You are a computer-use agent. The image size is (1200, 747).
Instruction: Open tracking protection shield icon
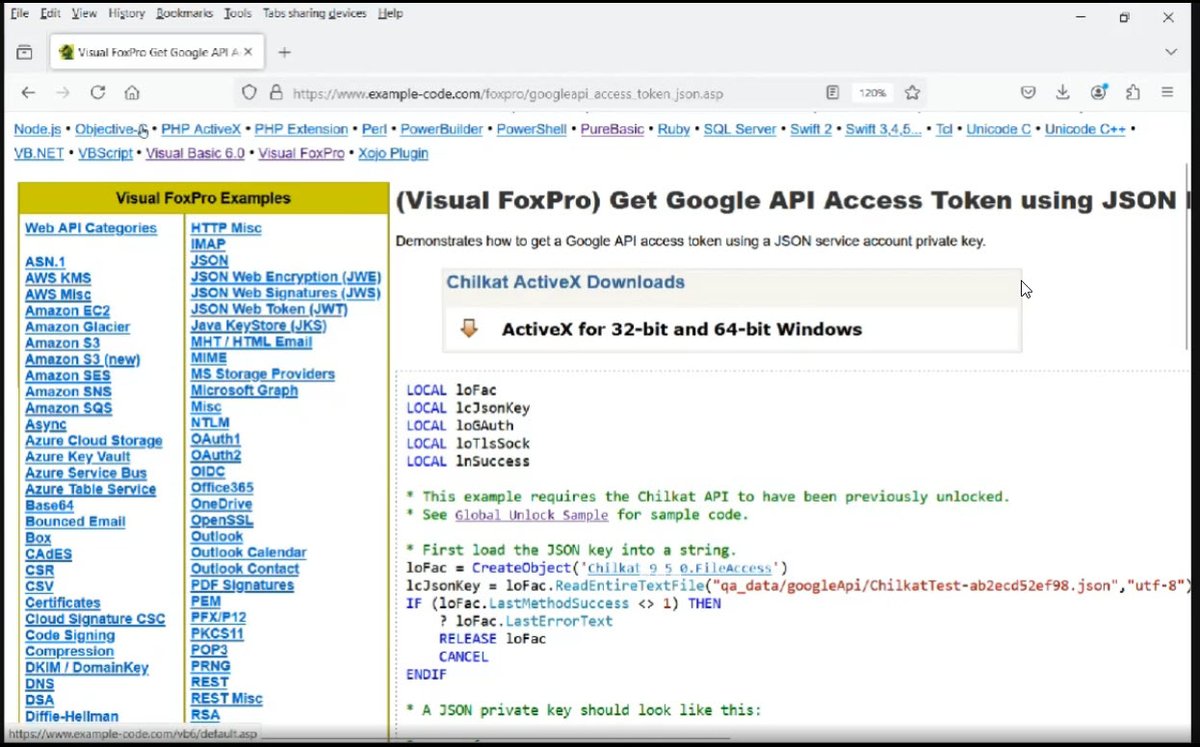point(249,92)
